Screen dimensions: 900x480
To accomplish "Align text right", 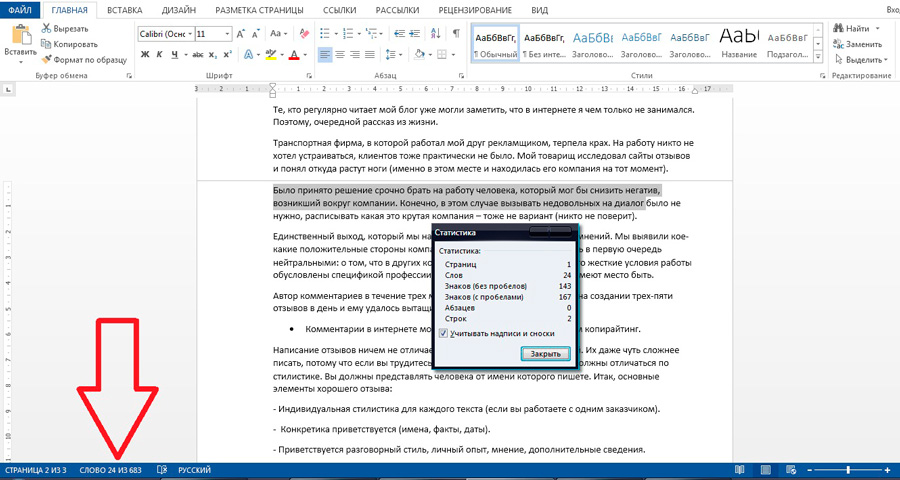I will pyautogui.click(x=355, y=55).
